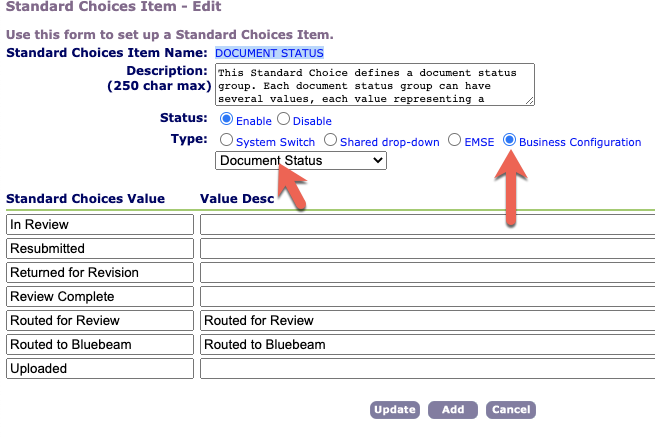Select the EMSE type radio button
Image resolution: width=655 pixels, height=437 pixels.
pos(455,141)
